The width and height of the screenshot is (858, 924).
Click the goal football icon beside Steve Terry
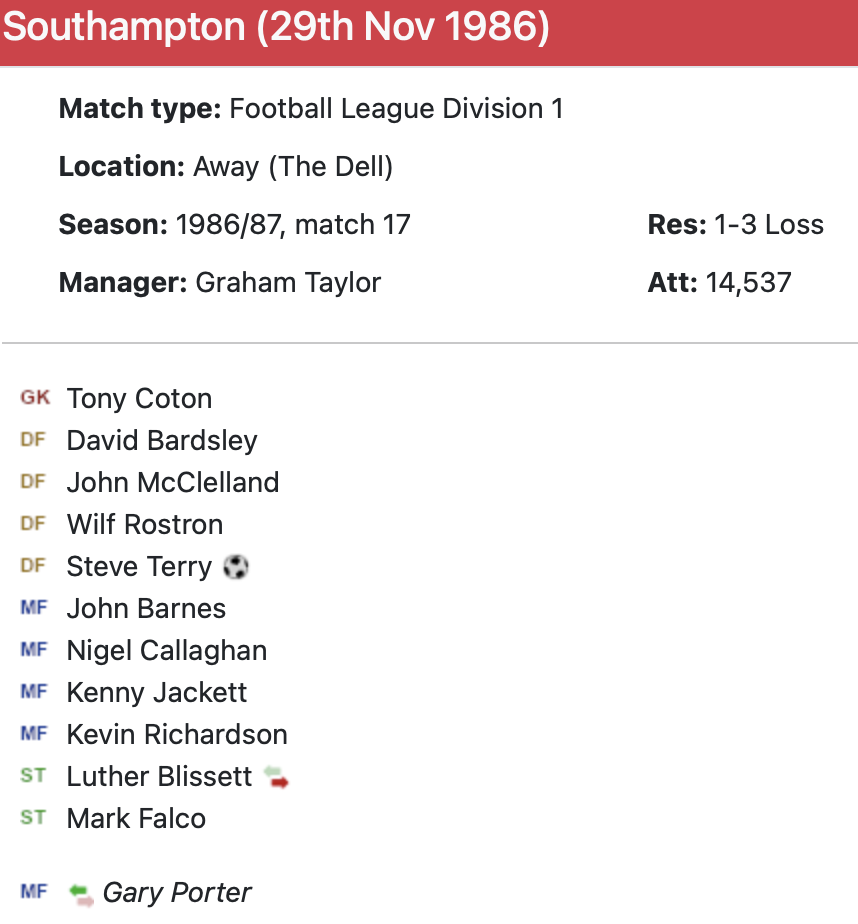pos(236,567)
